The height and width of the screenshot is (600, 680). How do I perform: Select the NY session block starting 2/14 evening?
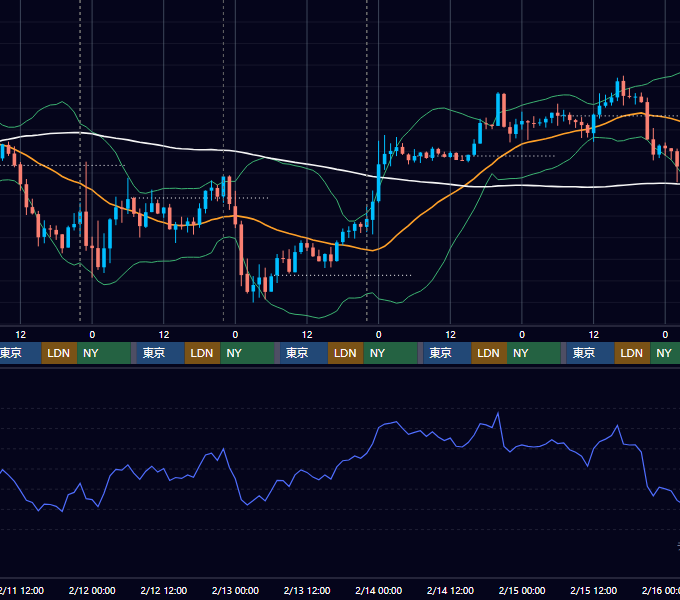(x=534, y=353)
